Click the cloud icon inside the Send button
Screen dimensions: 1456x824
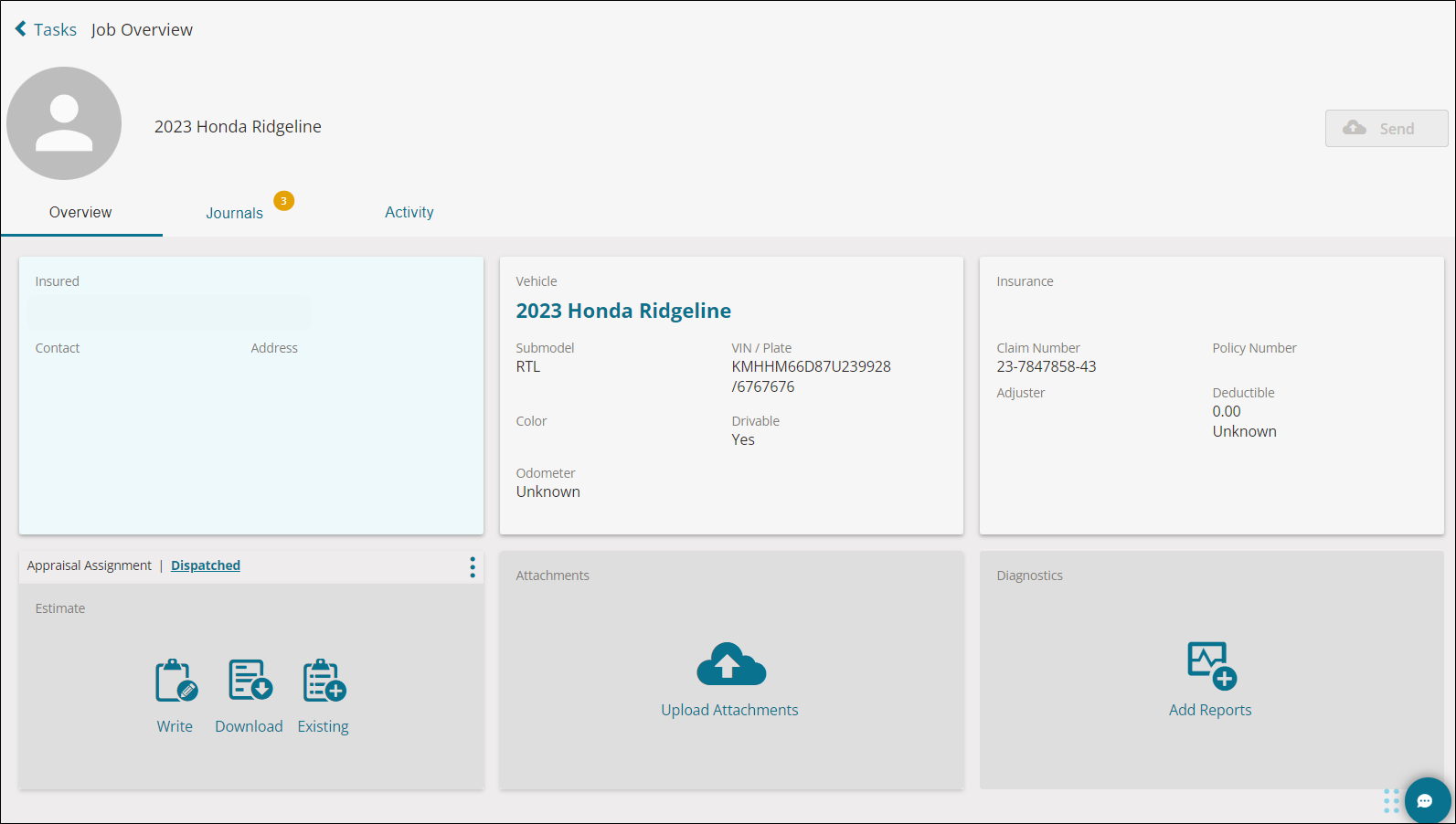(1355, 128)
